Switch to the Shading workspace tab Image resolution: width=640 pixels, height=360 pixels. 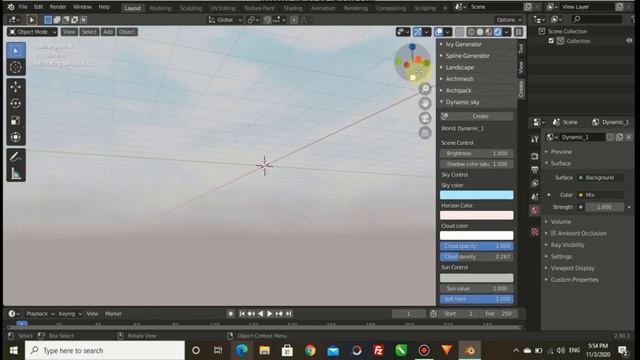click(x=293, y=8)
